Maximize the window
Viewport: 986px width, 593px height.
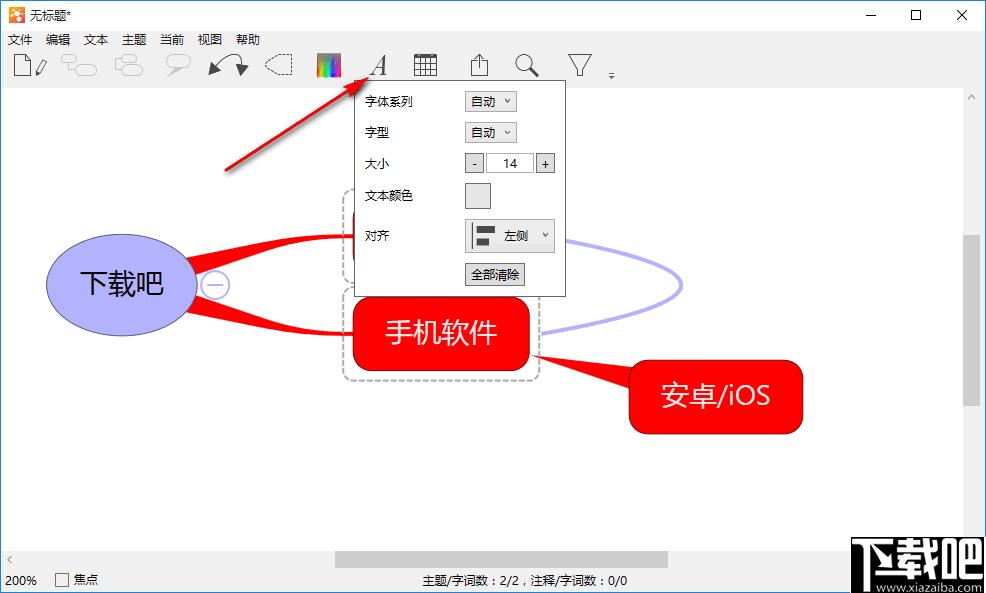click(x=916, y=15)
